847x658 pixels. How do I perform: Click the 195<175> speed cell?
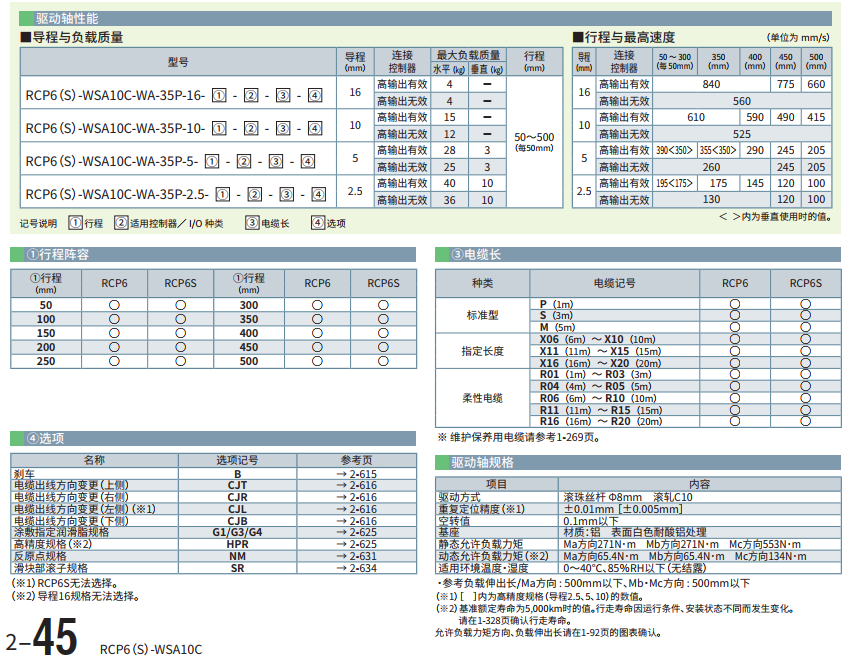pos(675,183)
